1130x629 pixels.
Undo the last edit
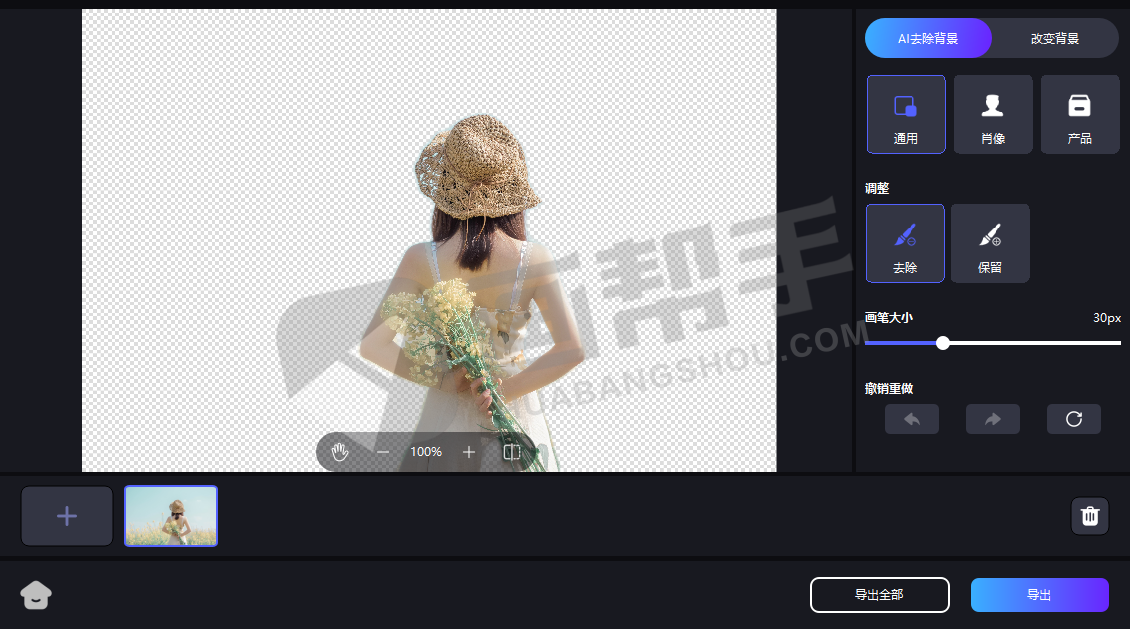912,419
